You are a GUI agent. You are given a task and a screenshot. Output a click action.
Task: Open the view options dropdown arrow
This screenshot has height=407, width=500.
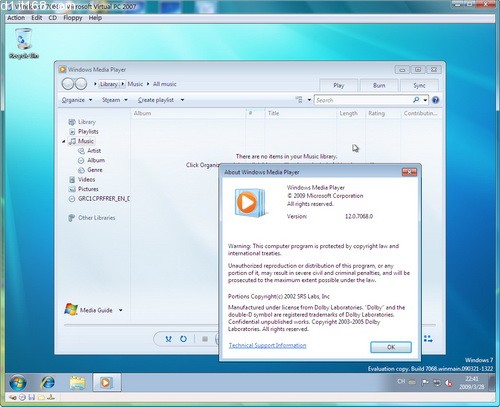coord(309,100)
